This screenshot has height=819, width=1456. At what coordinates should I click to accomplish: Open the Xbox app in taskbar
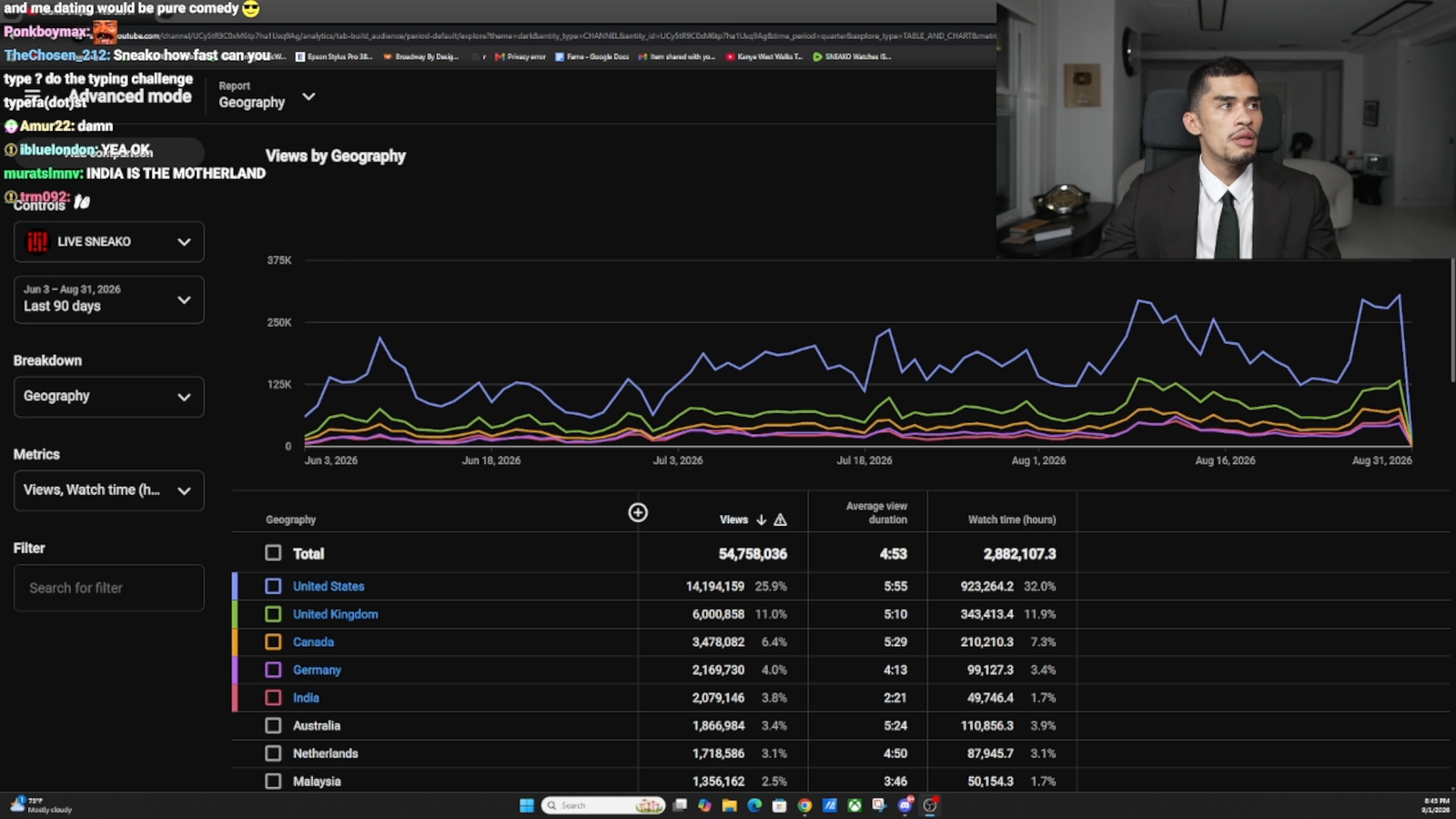(854, 805)
